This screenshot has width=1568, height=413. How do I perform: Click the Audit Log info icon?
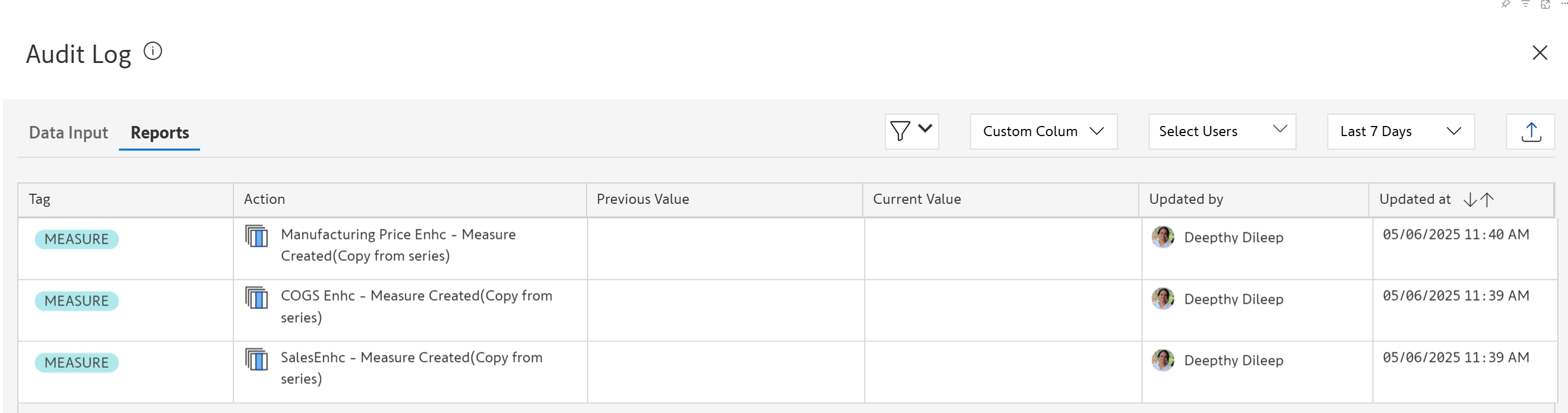point(153,51)
